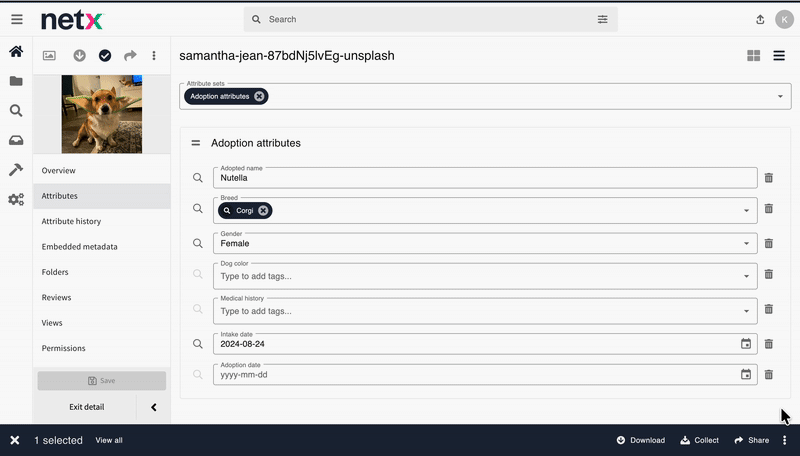
Task: Open the Gender dropdown
Action: [x=746, y=243]
